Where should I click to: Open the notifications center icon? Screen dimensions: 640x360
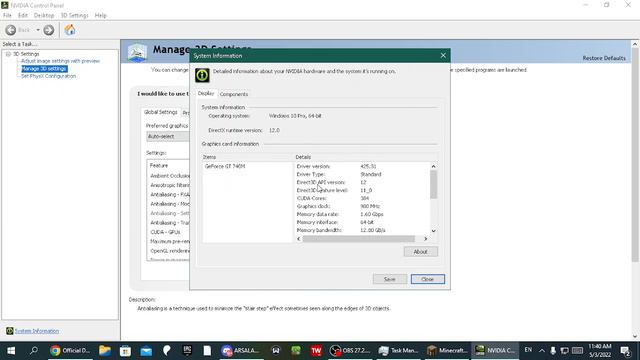[625, 350]
